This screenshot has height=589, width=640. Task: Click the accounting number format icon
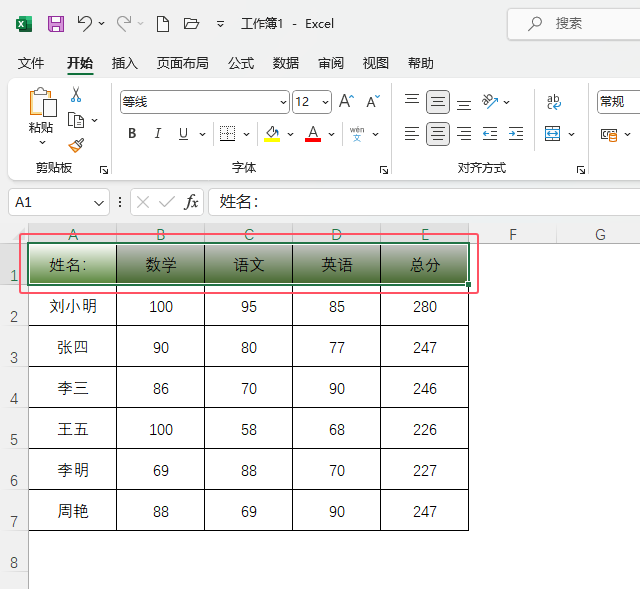click(x=609, y=134)
